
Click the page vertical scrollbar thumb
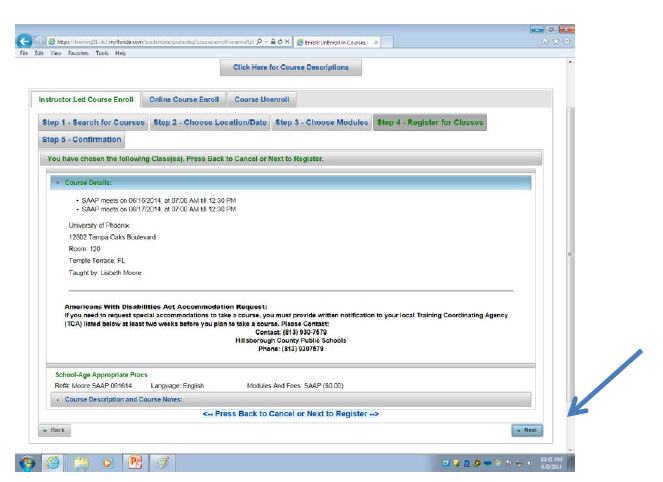pyautogui.click(x=570, y=254)
